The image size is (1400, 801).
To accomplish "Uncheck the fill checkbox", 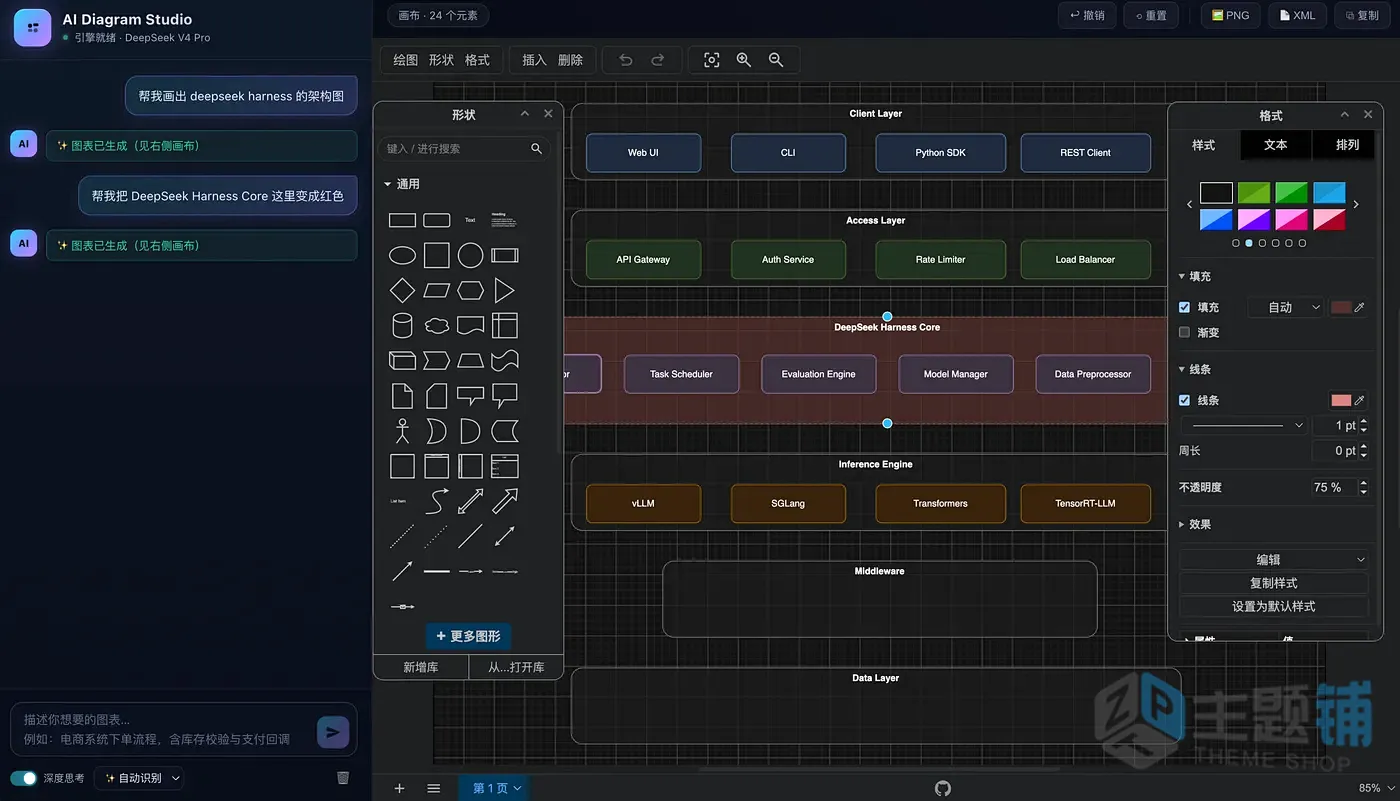I will [1185, 308].
